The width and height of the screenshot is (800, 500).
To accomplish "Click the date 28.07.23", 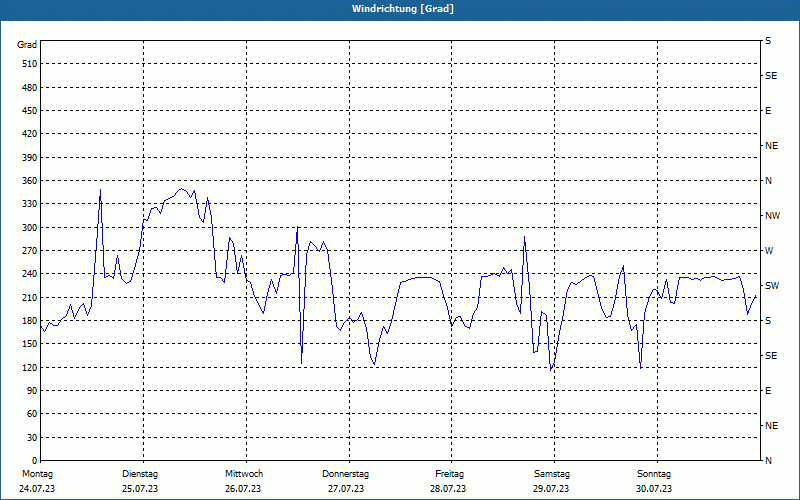I will pyautogui.click(x=448, y=489).
